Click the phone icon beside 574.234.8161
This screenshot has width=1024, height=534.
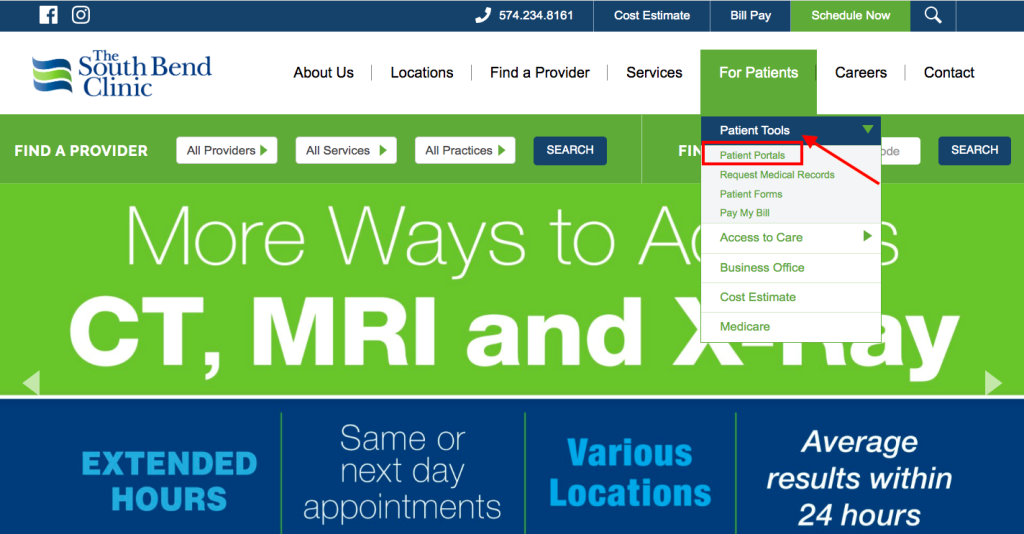(x=483, y=16)
